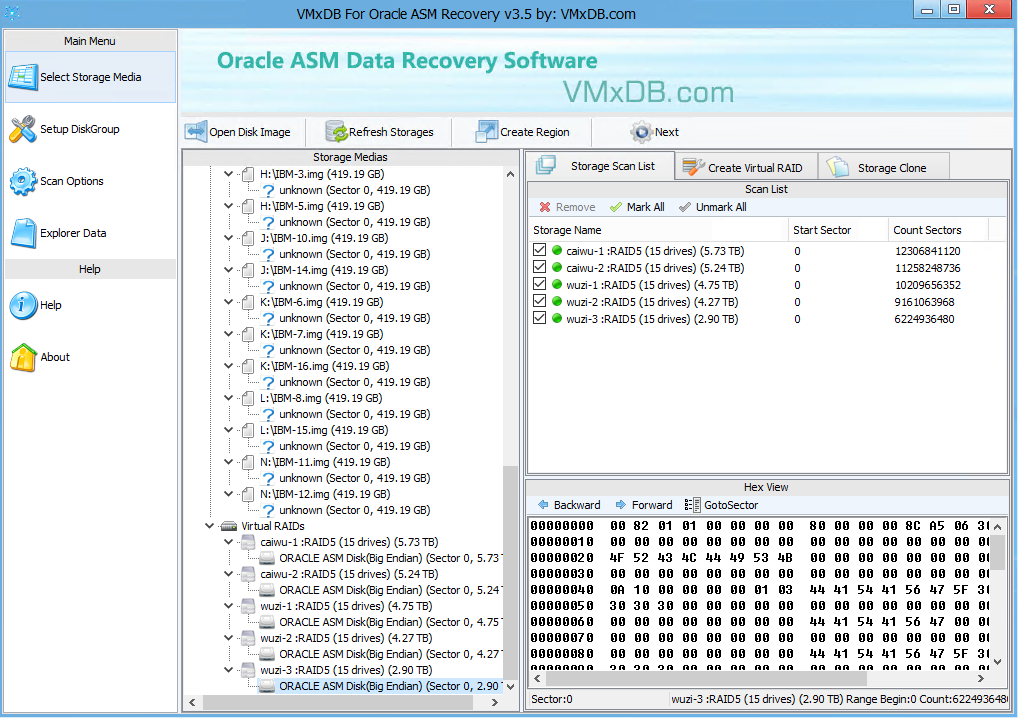Click the Create Region button
Screen dimensions: 1018x718
(x=523, y=132)
